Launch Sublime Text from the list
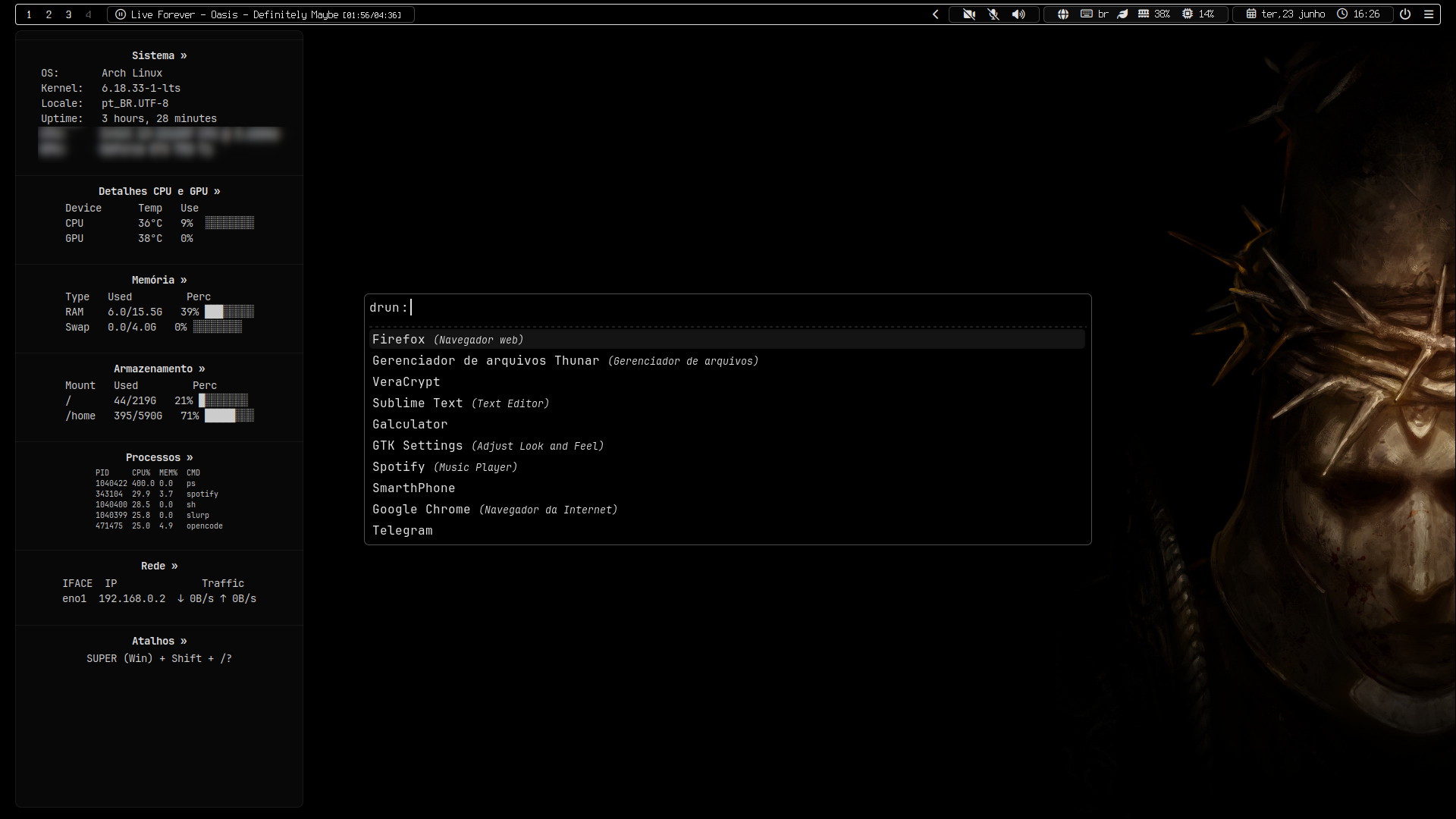The image size is (1456, 819). coord(727,403)
